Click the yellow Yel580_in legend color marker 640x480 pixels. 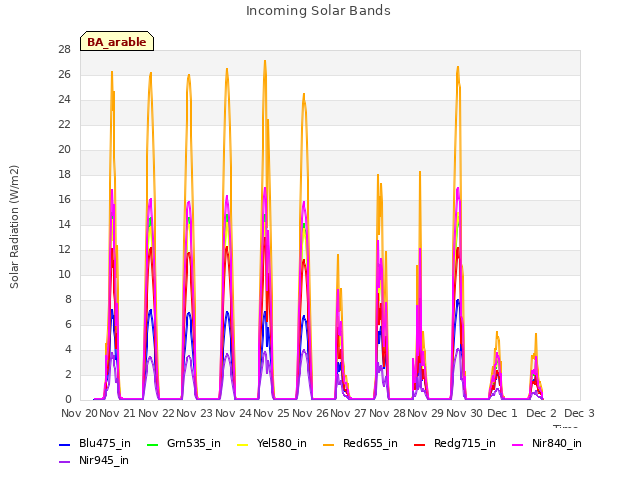tap(242, 444)
